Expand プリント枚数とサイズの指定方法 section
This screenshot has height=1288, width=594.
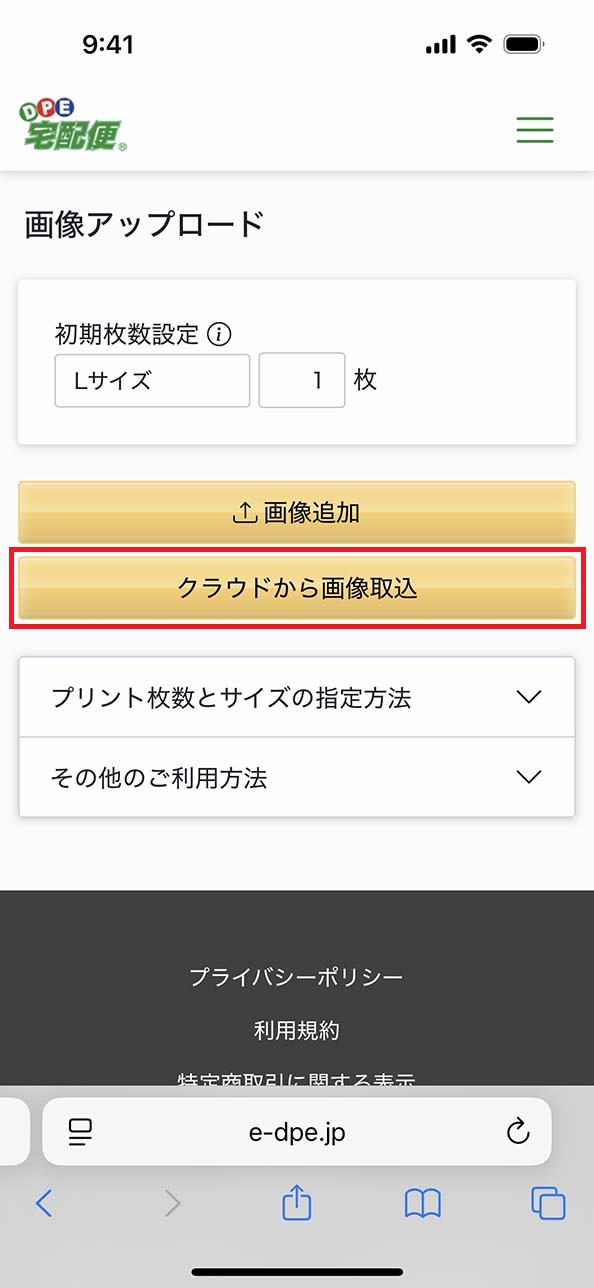pos(297,697)
